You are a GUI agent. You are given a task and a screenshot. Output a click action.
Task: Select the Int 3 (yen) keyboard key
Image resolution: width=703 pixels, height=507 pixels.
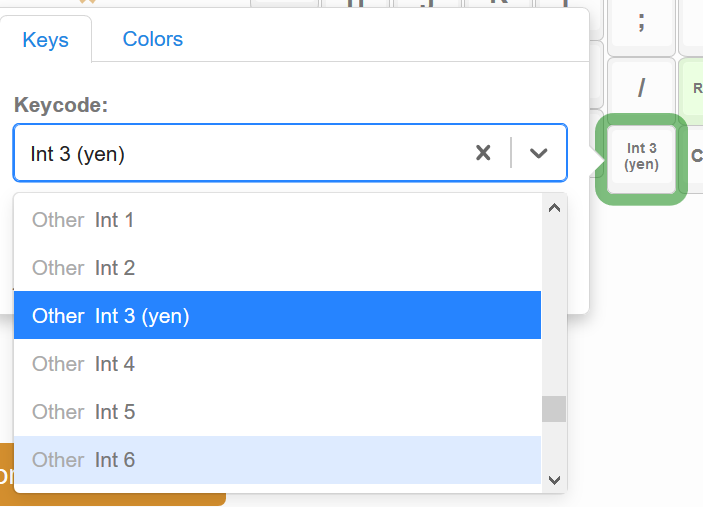641,159
